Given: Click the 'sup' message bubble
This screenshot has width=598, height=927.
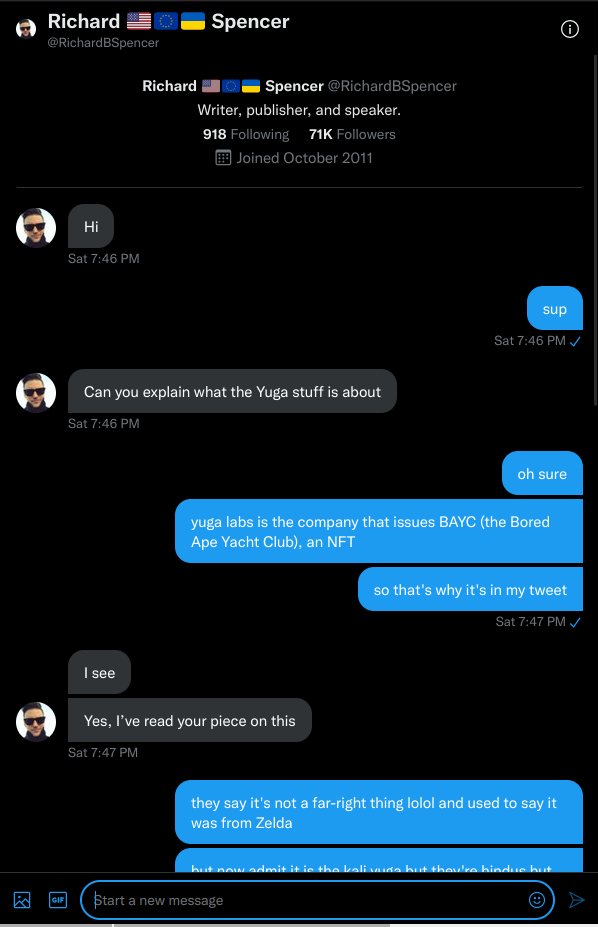Looking at the screenshot, I should point(554,308).
